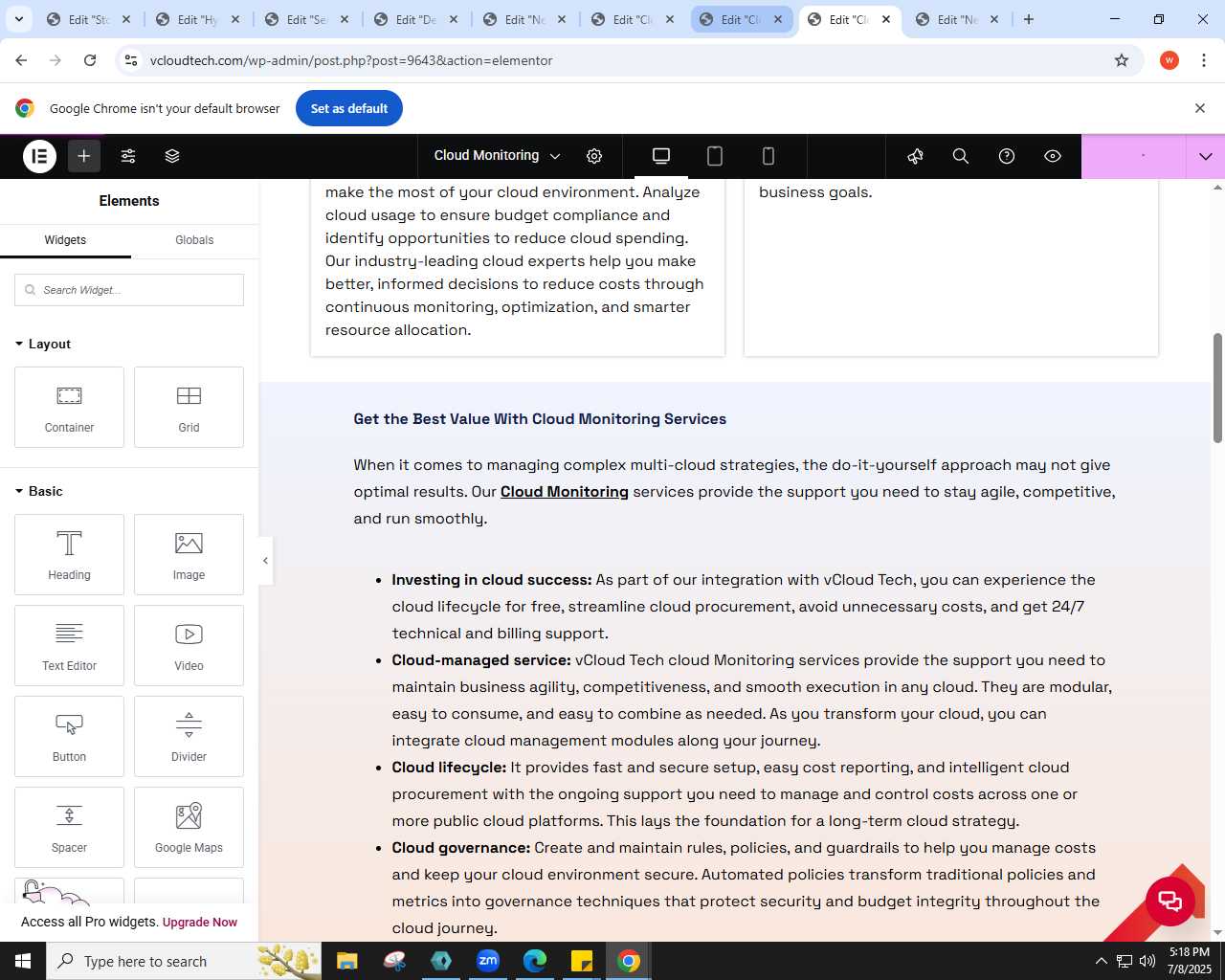Open Chrome profile avatar menu
This screenshot has width=1225, height=980.
1169,60
